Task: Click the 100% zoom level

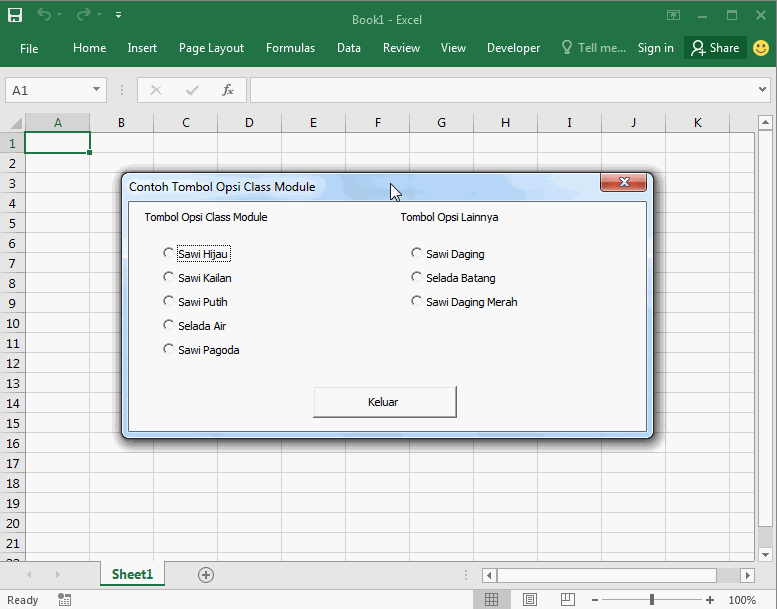Action: pos(742,600)
